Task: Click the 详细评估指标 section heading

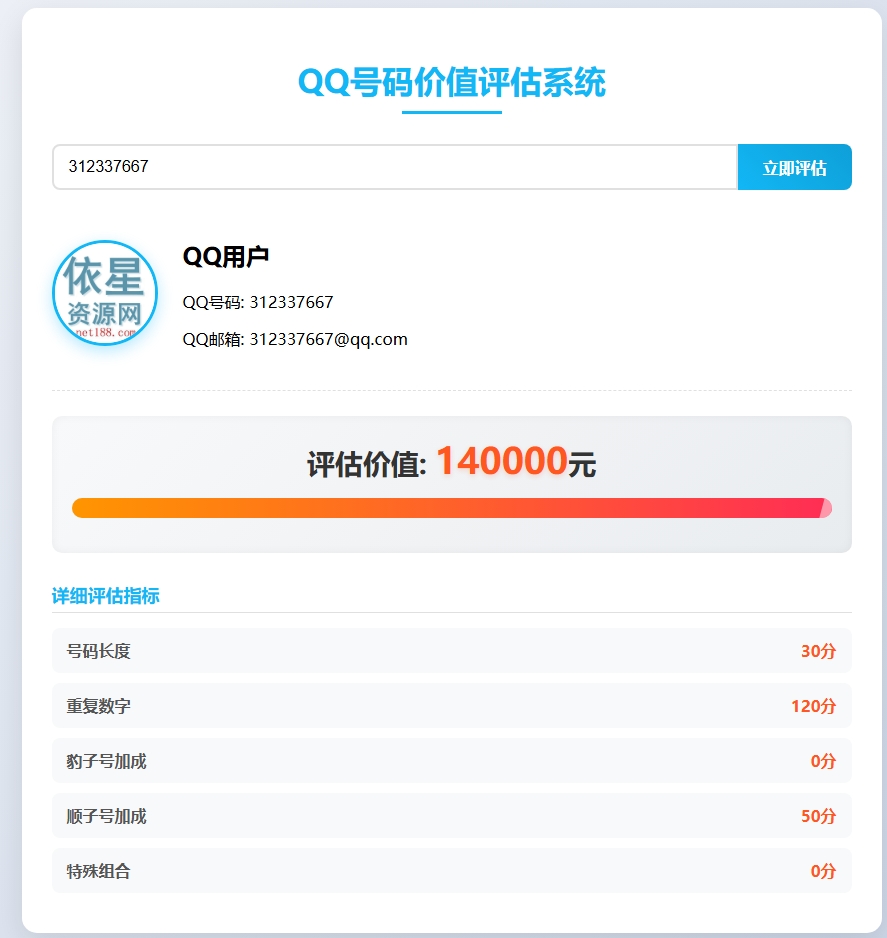Action: tap(106, 596)
